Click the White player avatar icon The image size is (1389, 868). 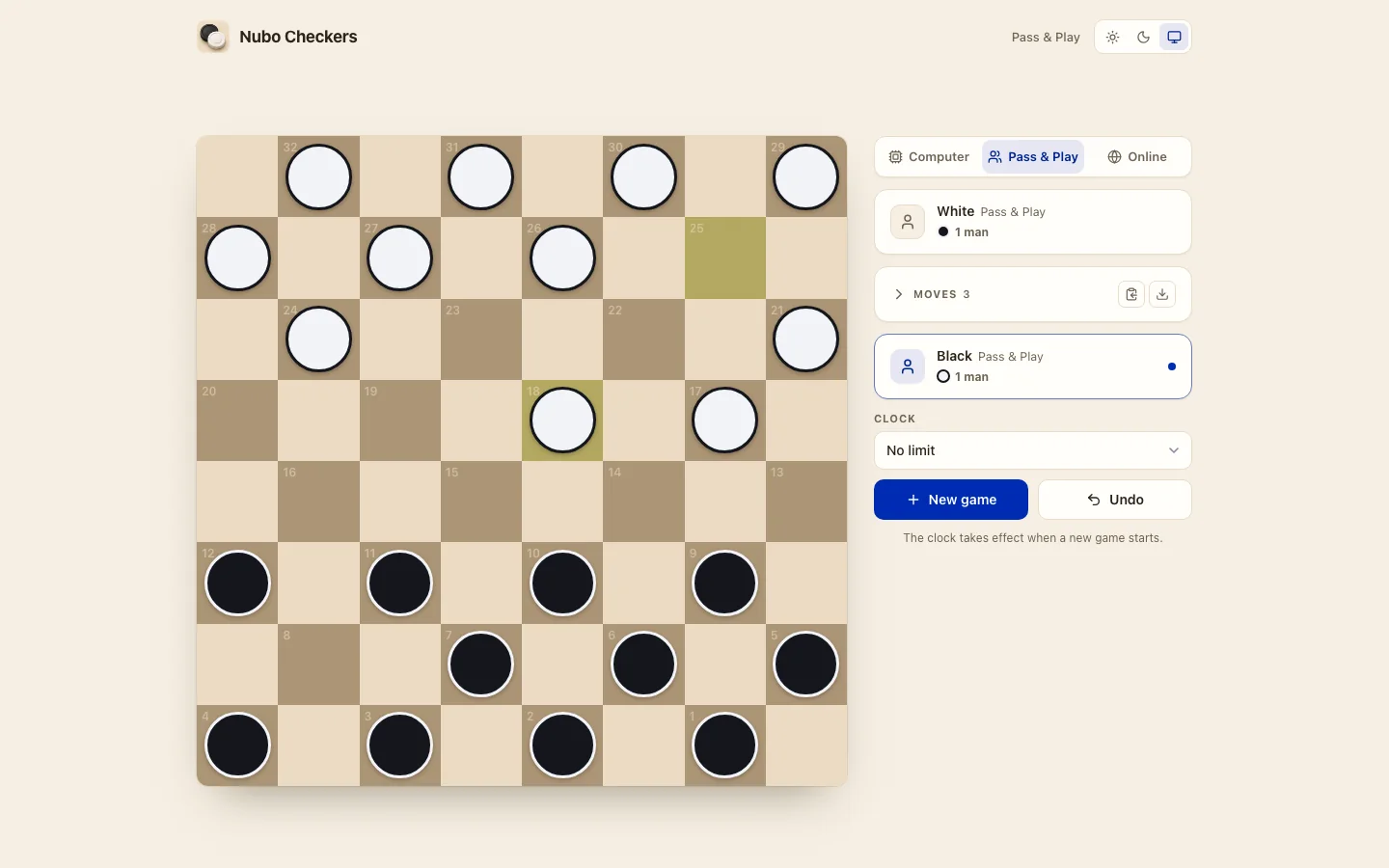908,222
